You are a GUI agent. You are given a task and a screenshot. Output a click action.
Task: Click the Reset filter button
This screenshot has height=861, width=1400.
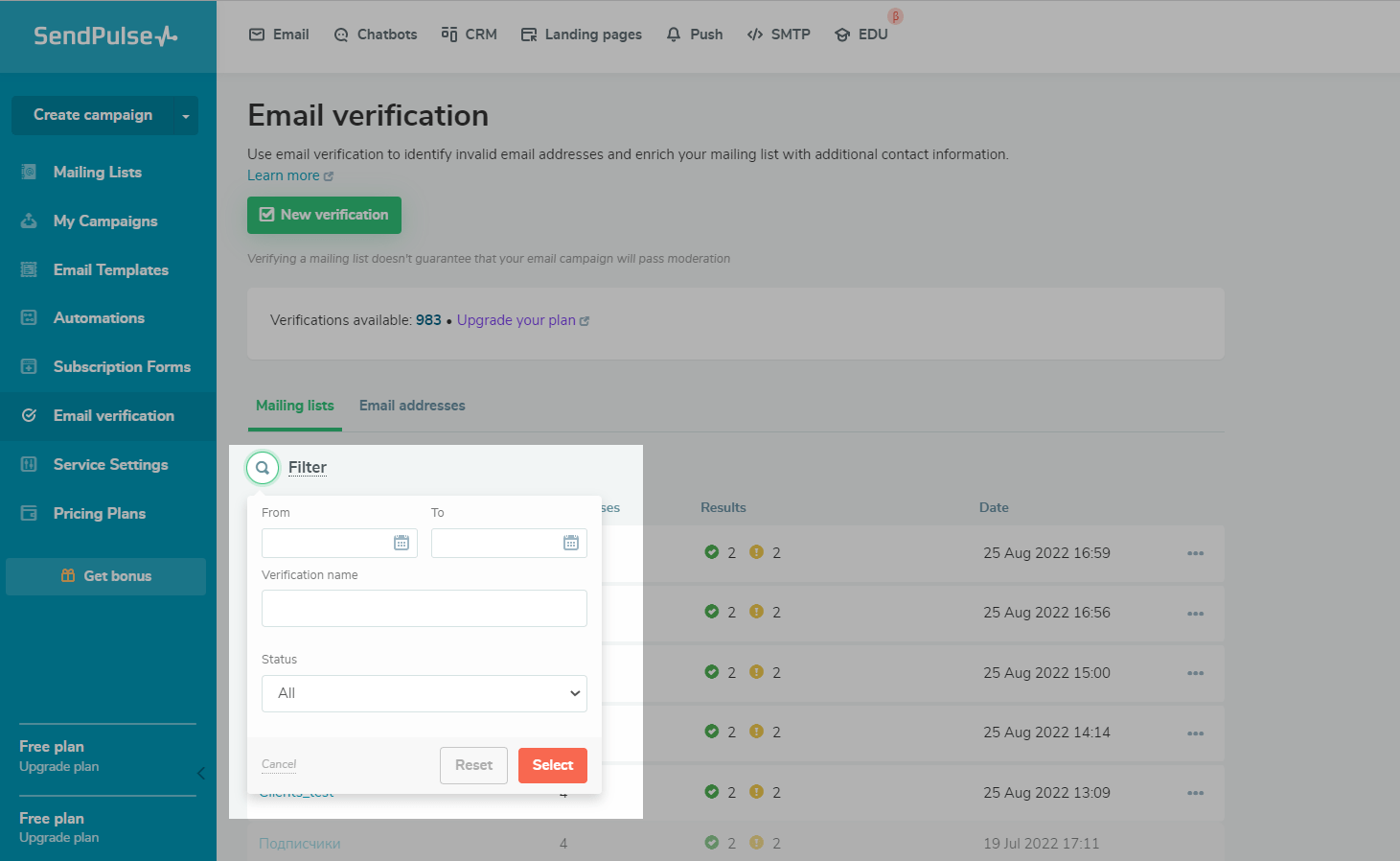pyautogui.click(x=473, y=765)
